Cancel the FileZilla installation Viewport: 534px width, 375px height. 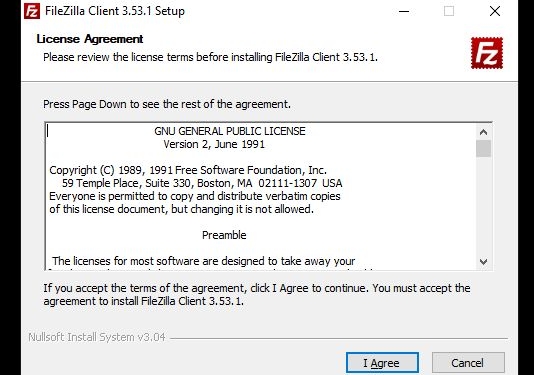coord(468,363)
